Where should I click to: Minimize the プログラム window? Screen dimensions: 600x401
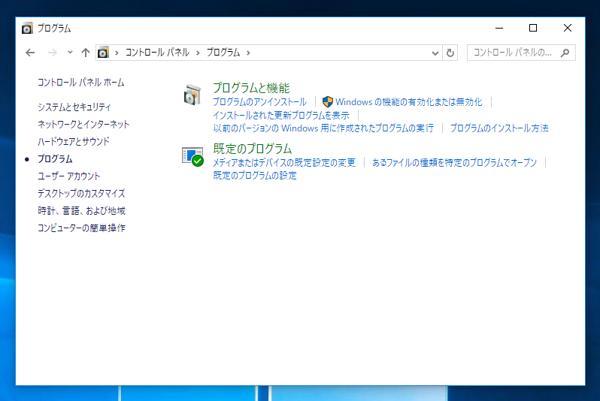pyautogui.click(x=499, y=28)
